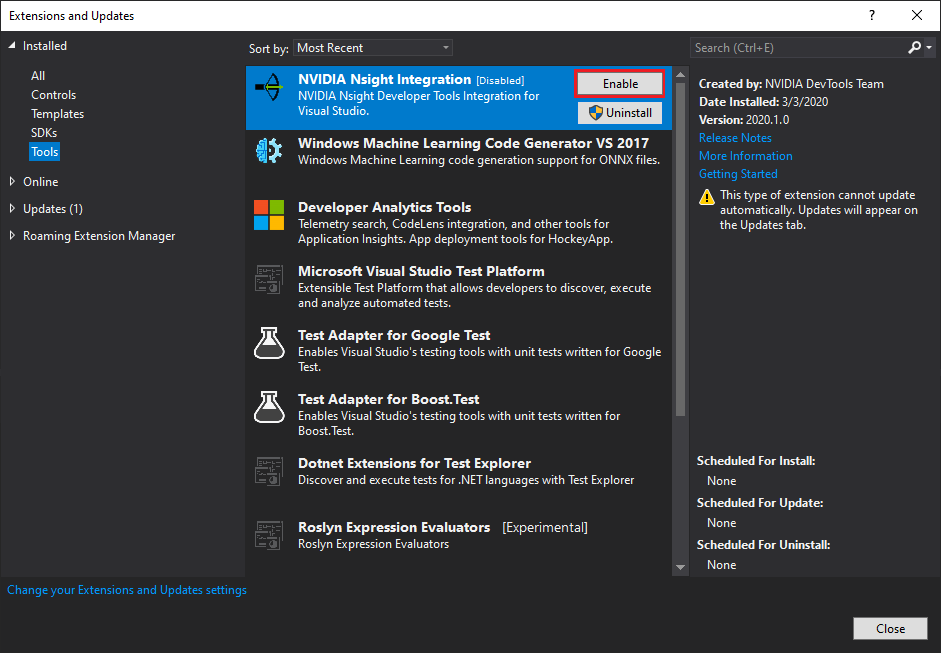The height and width of the screenshot is (653, 941).
Task: Click the Windows Machine Learning Code Generator icon
Action: point(269,151)
